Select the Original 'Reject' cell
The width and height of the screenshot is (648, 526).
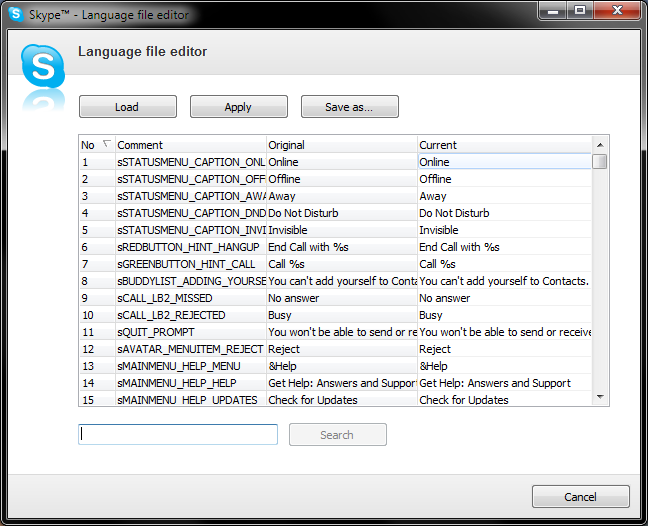click(x=342, y=349)
